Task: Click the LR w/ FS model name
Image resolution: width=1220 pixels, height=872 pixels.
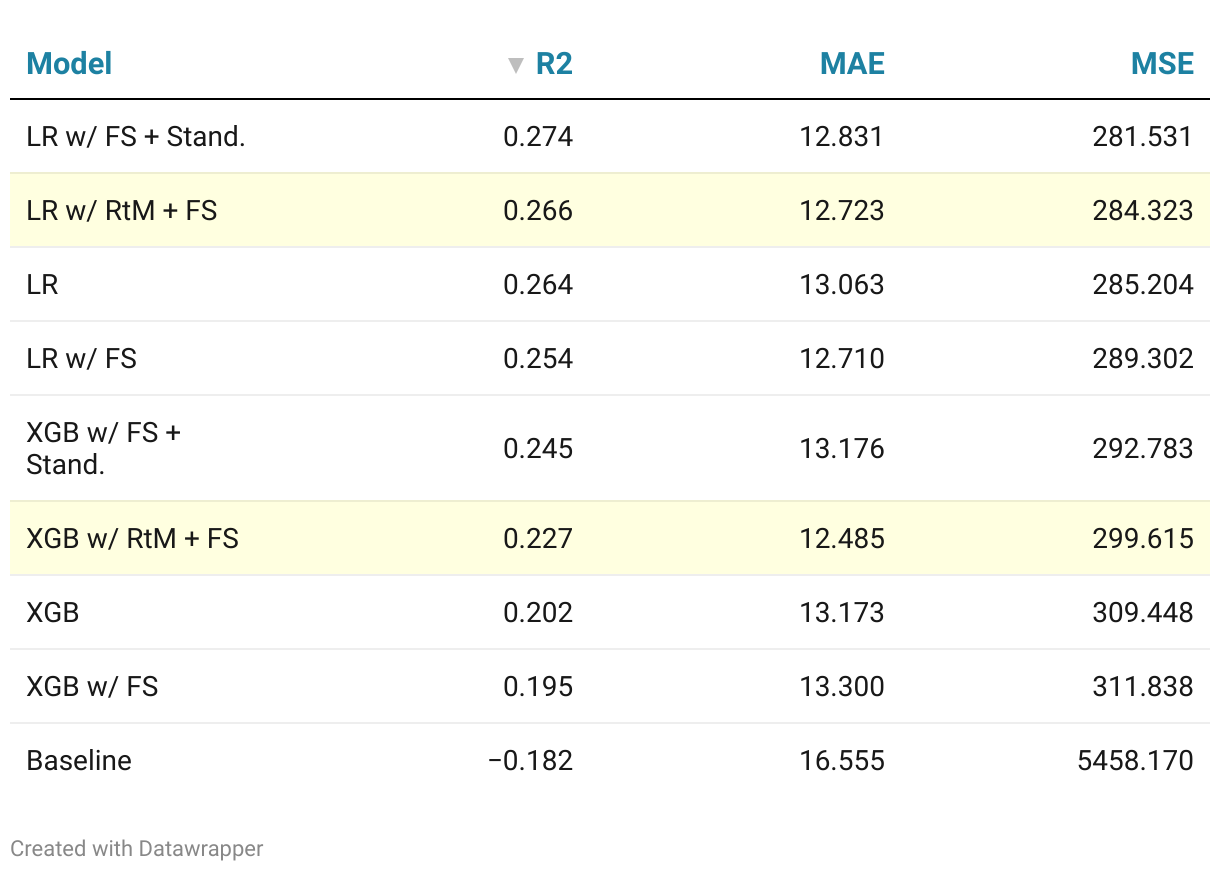Action: [x=81, y=359]
